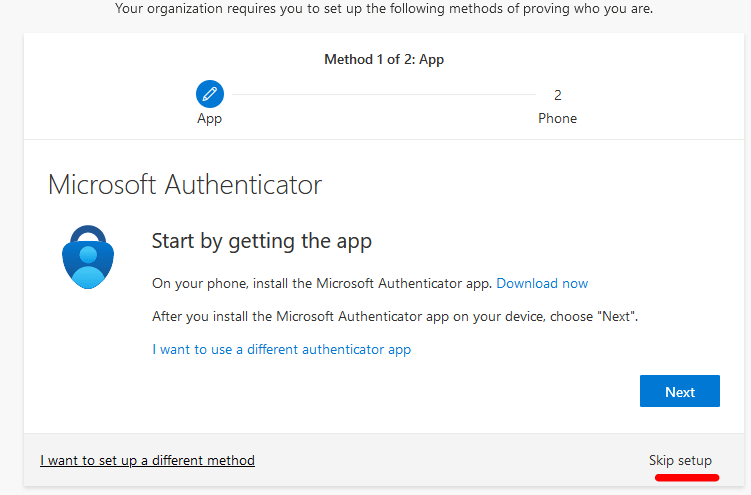Viewport: 751px width, 495px height.
Task: Click the organization requirement message at top
Action: pos(384,9)
